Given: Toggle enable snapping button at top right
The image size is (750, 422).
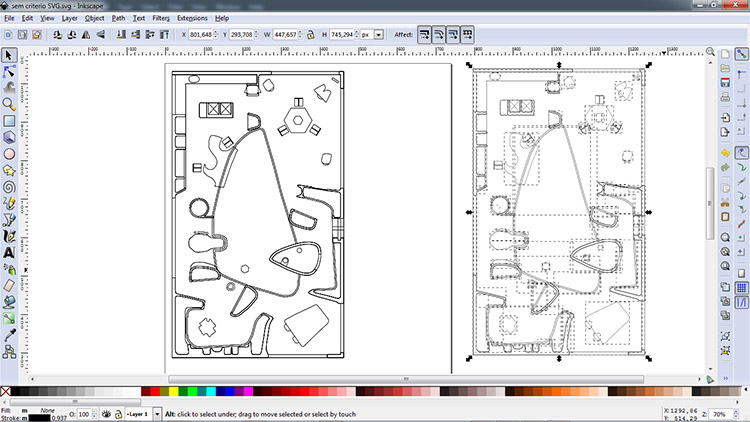Looking at the screenshot, I should [741, 54].
